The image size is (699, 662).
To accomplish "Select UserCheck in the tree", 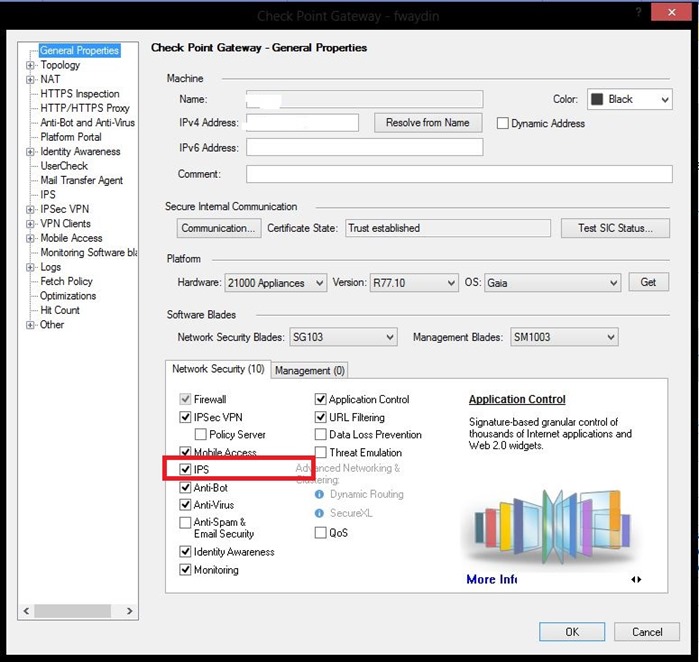I will [64, 166].
